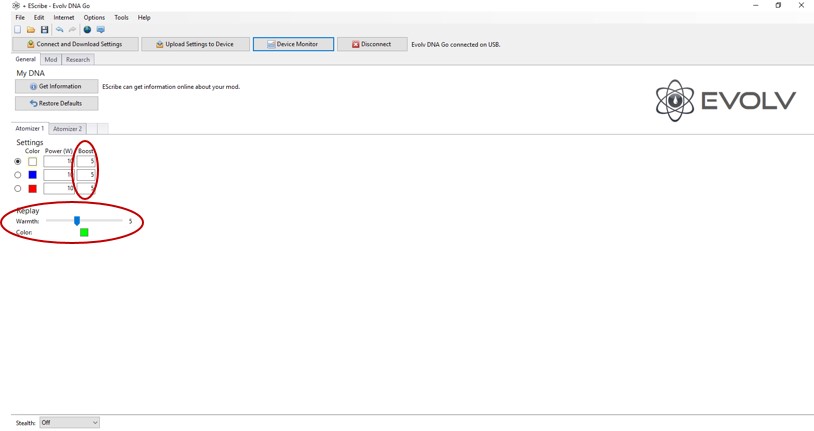This screenshot has width=814, height=431.
Task: Click the Undo arrow in toolbar
Action: [x=59, y=30]
